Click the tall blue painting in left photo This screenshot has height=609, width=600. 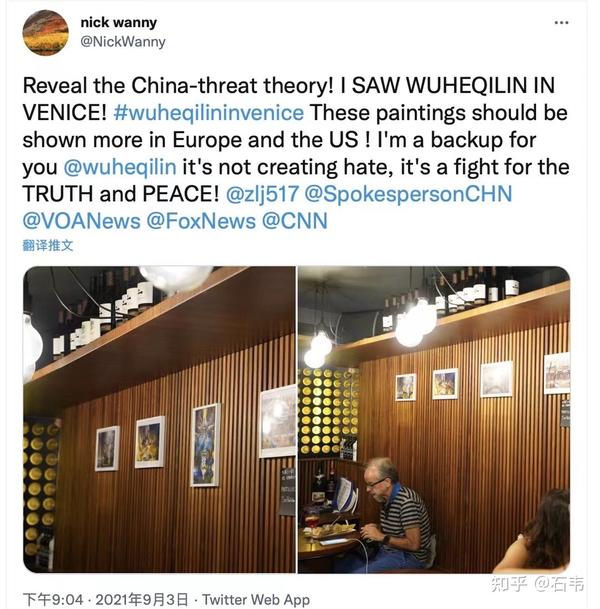click(205, 445)
